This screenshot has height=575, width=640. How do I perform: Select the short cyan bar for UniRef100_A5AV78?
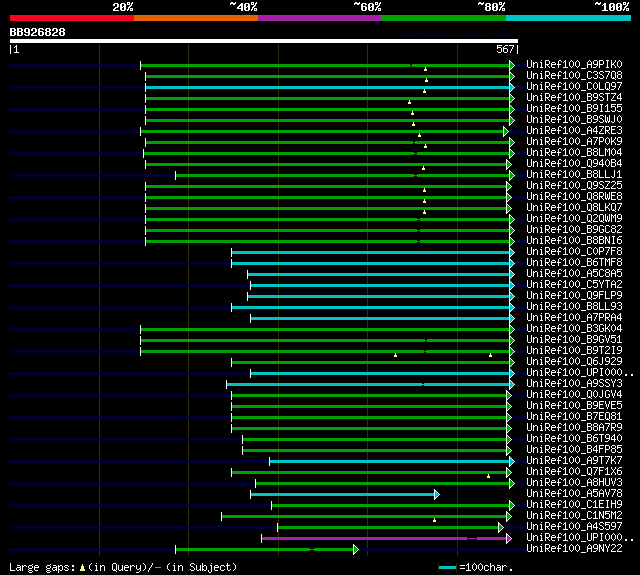click(x=342, y=495)
